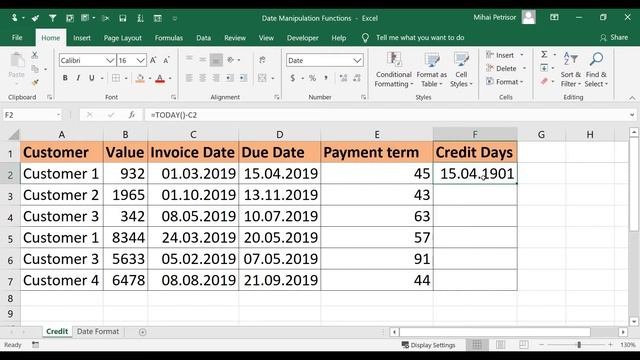This screenshot has width=640, height=360.
Task: Click Increase Decimal
Action: 343,78
